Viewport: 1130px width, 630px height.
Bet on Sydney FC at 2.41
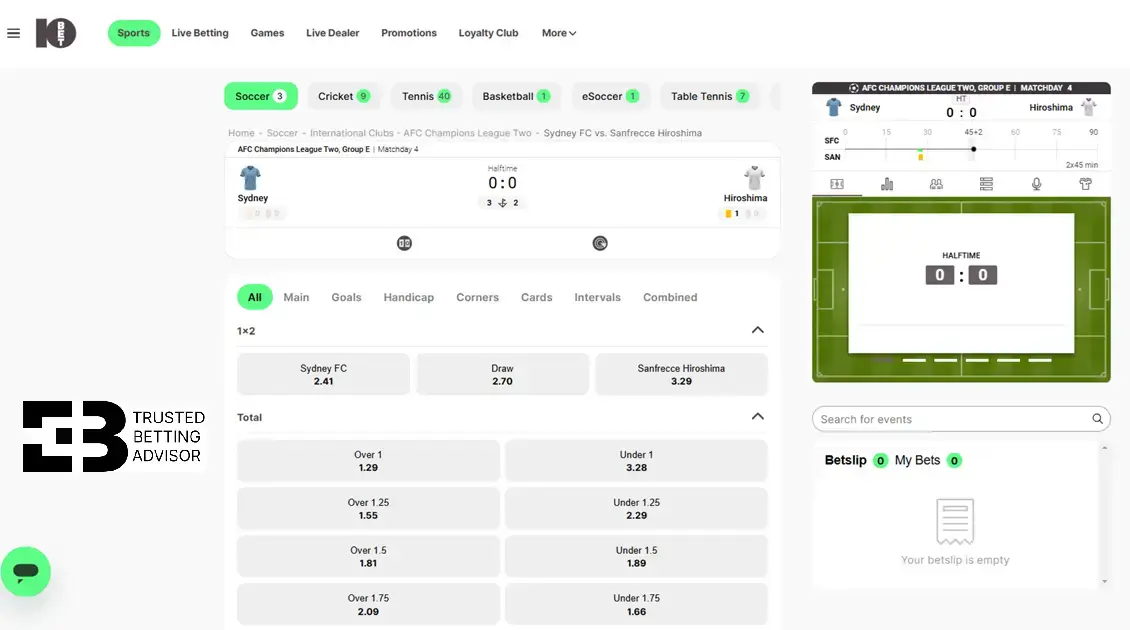click(x=324, y=374)
